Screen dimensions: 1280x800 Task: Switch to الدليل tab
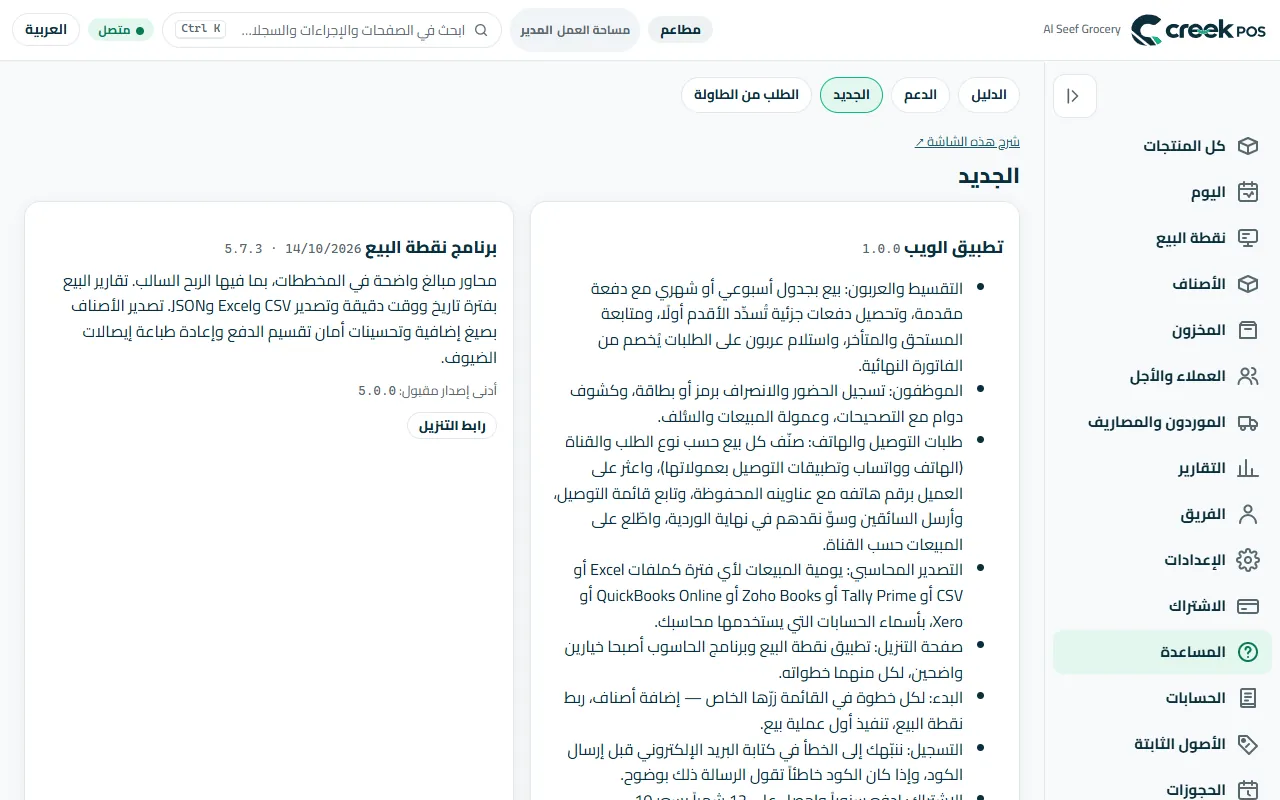(989, 95)
